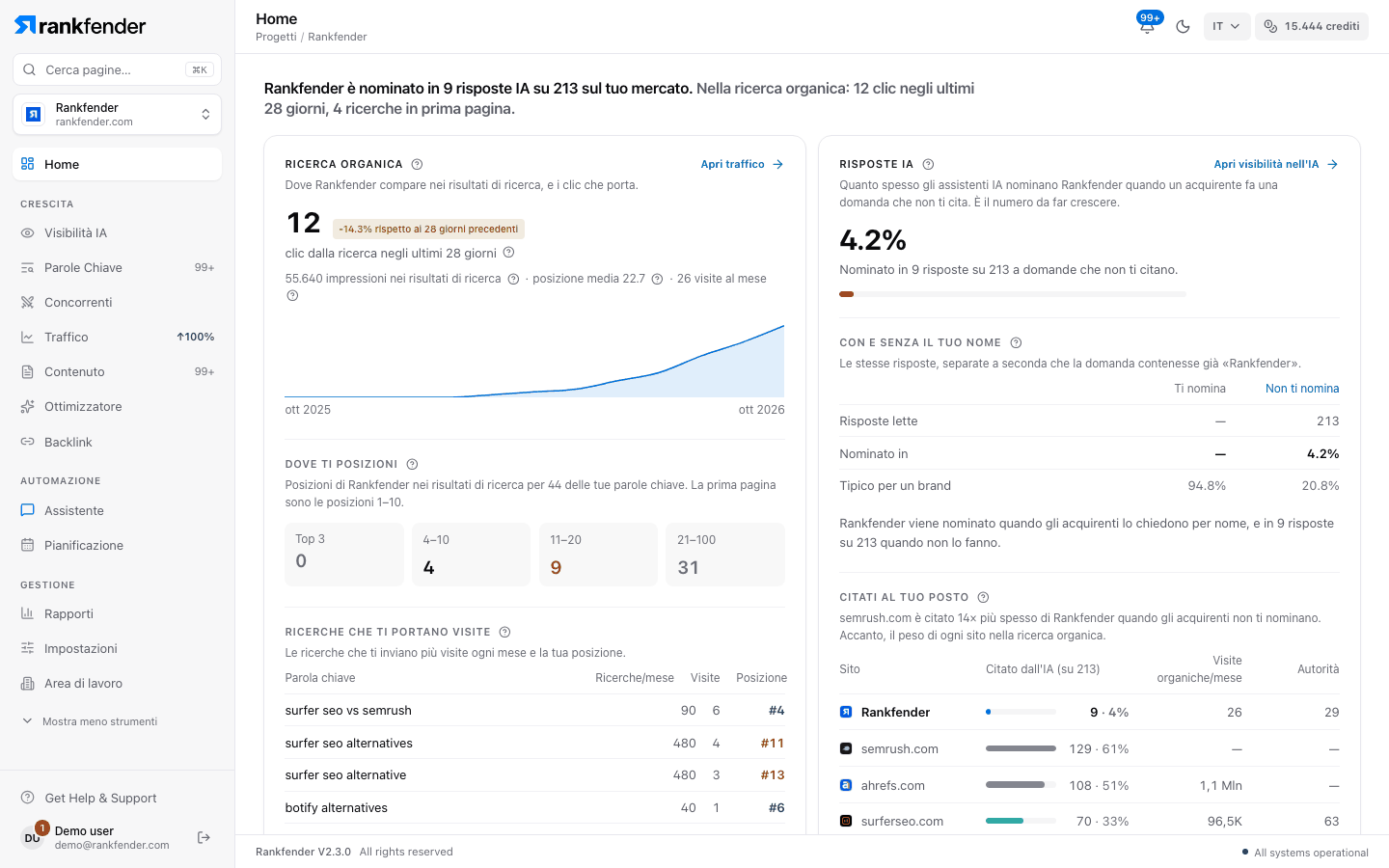1389x868 pixels.
Task: Toggle dark mode moon icon
Action: coord(1183,26)
